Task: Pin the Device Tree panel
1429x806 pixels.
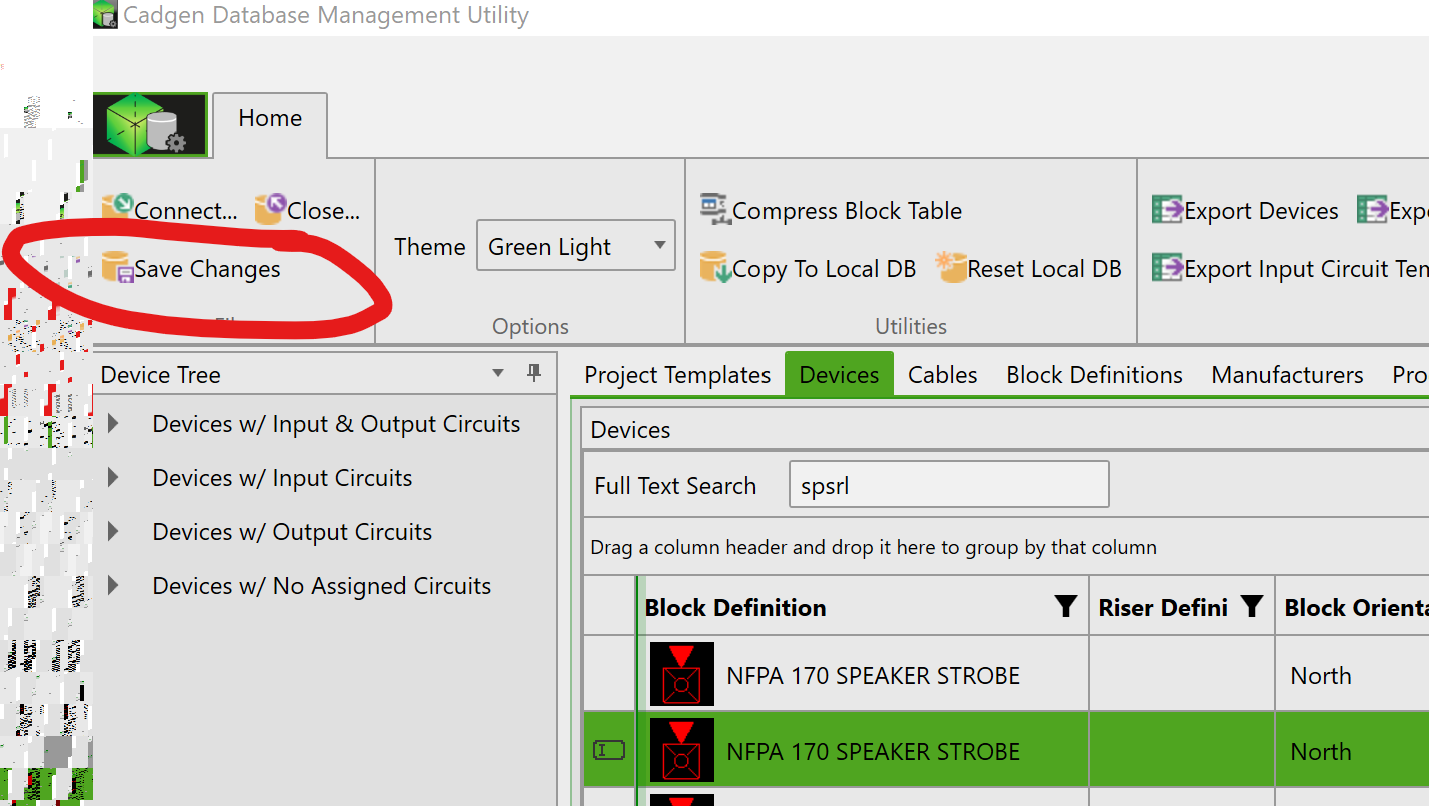Action: pos(534,373)
